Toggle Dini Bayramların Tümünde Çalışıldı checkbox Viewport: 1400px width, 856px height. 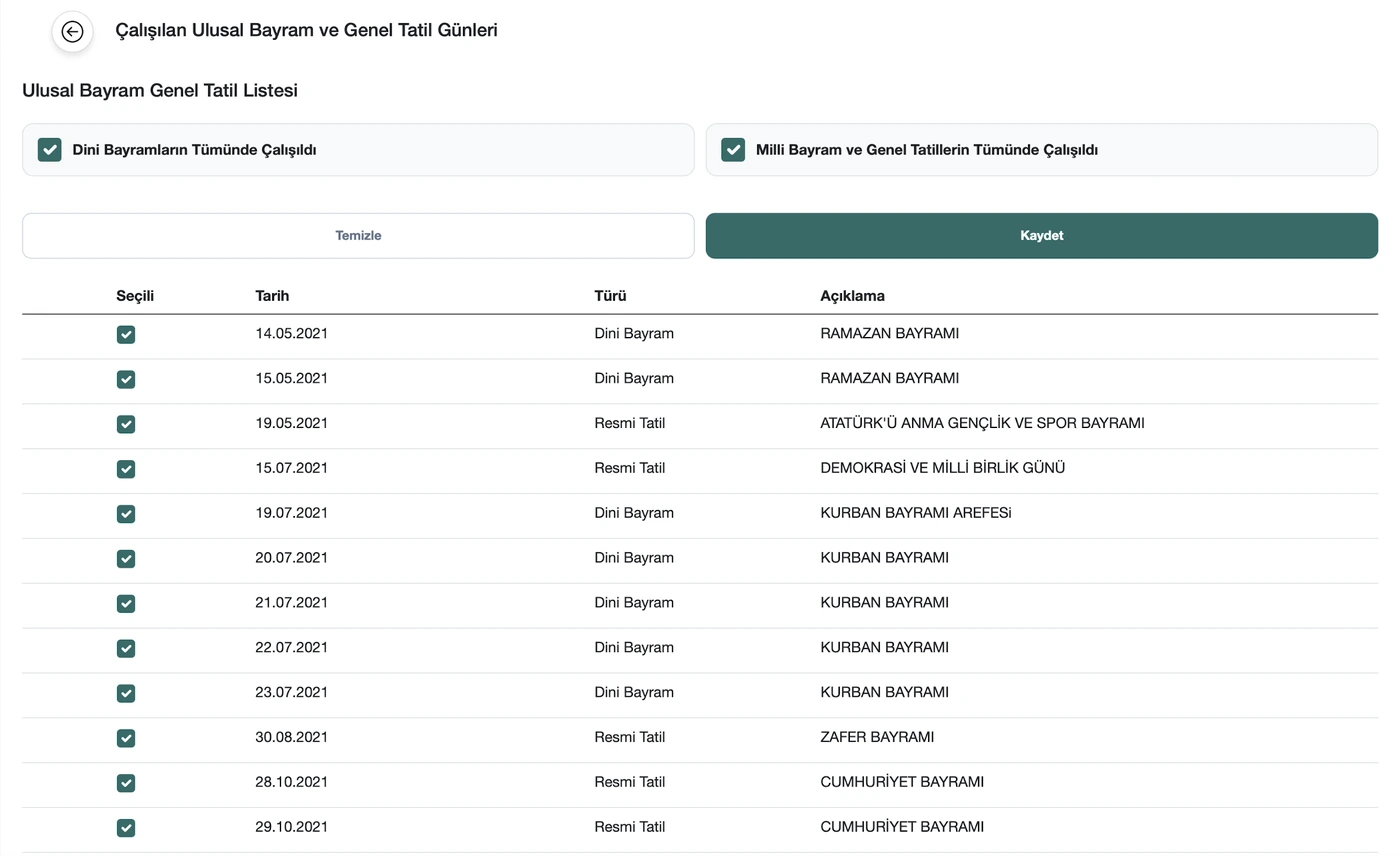(50, 150)
